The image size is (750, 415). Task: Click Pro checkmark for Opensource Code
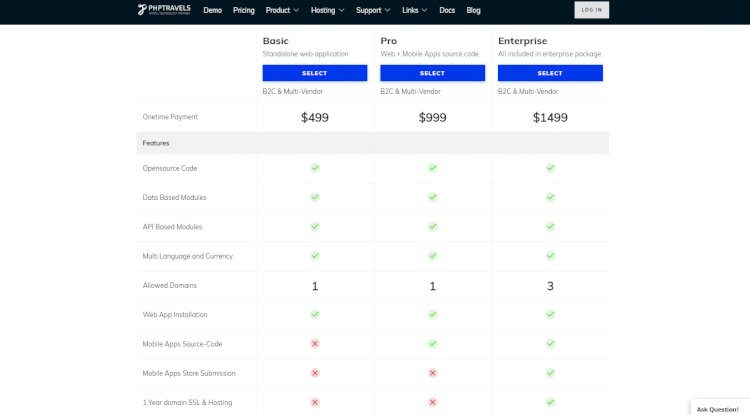pyautogui.click(x=432, y=168)
